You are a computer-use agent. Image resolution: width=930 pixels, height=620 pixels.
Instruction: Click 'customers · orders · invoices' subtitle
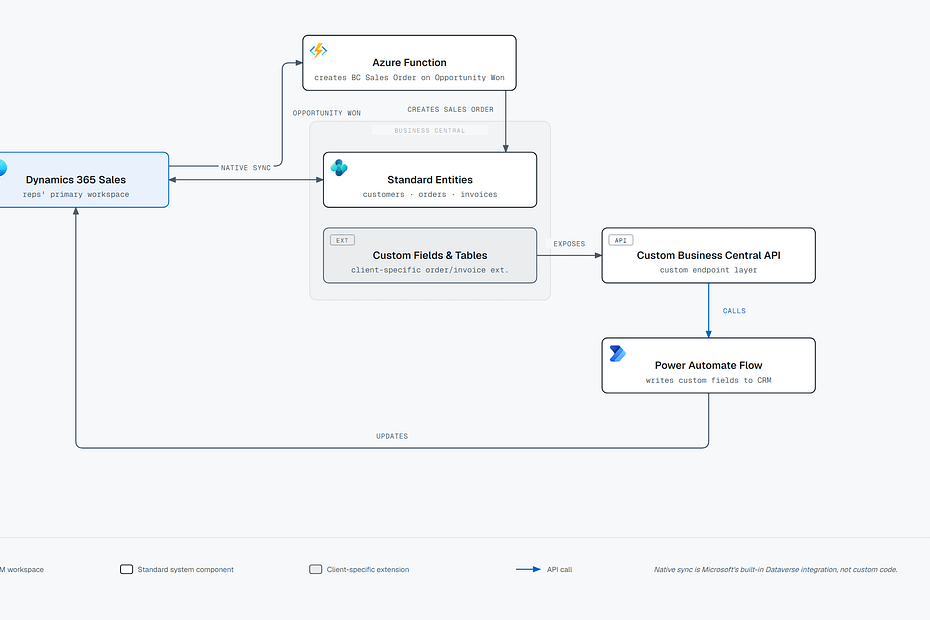430,195
